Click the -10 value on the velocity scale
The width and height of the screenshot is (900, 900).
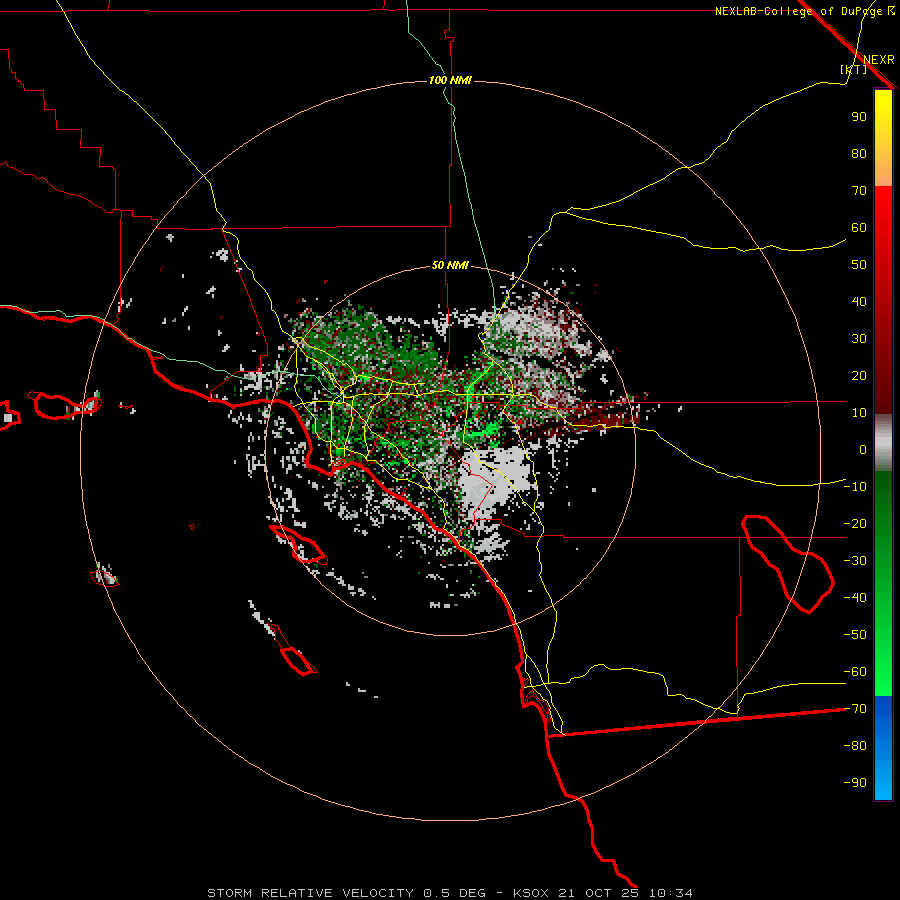(855, 487)
